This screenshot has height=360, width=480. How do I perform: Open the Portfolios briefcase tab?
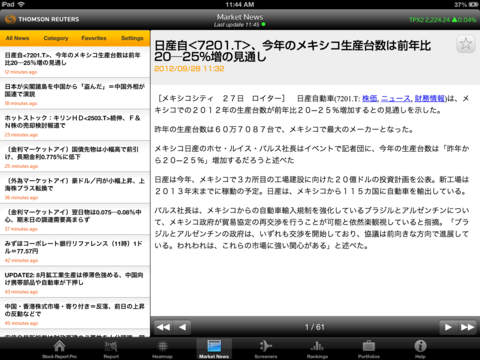click(369, 349)
